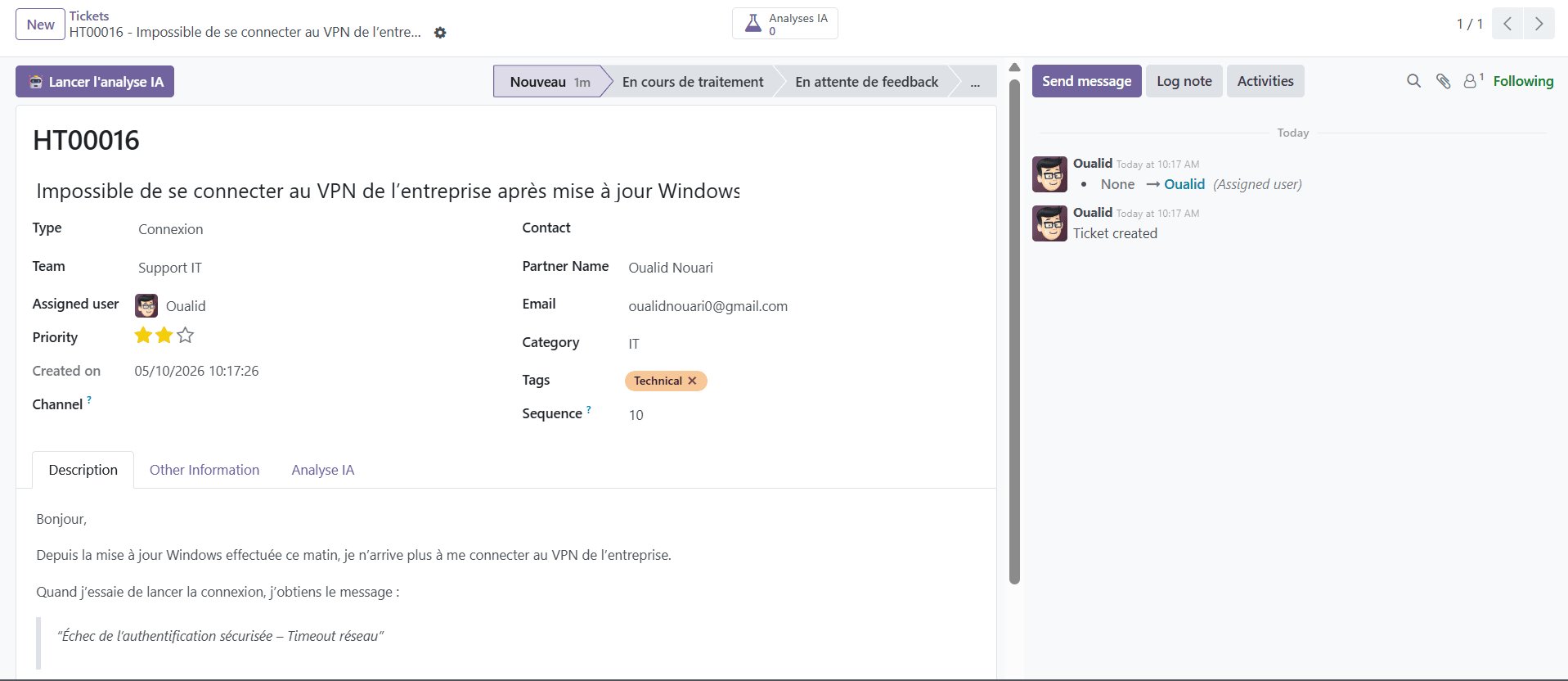Launch the AI analysis button
The image size is (1568, 681).
pos(95,82)
